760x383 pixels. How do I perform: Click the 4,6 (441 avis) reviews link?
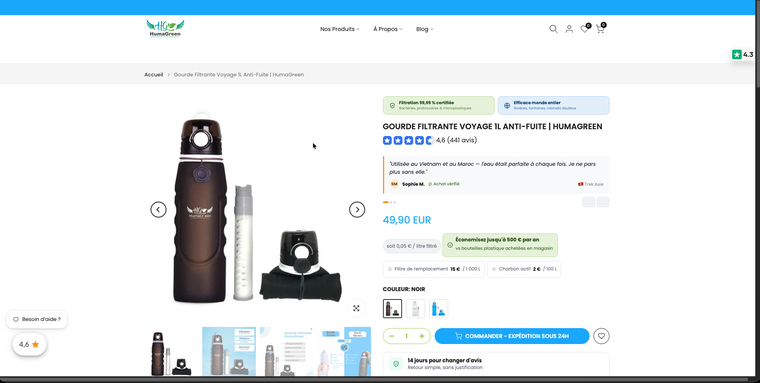pyautogui.click(x=456, y=140)
